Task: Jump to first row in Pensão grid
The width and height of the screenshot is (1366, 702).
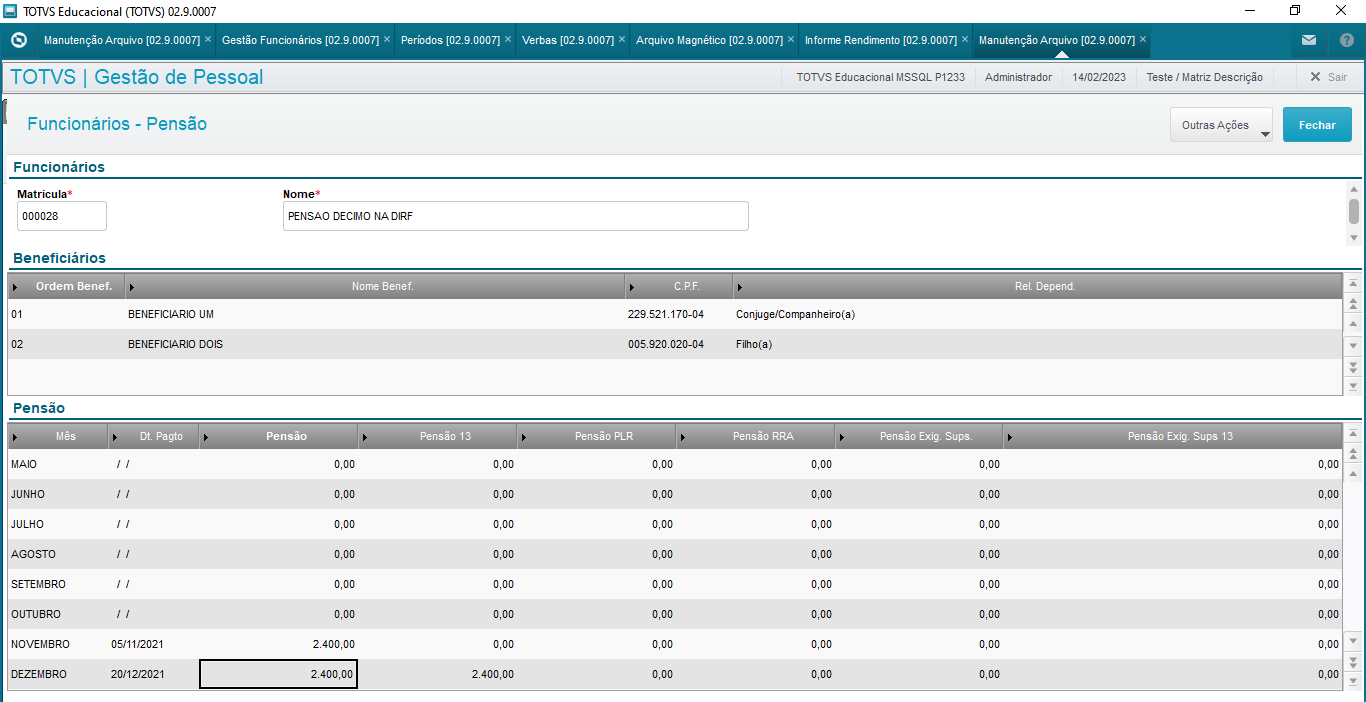Action: click(x=1353, y=434)
